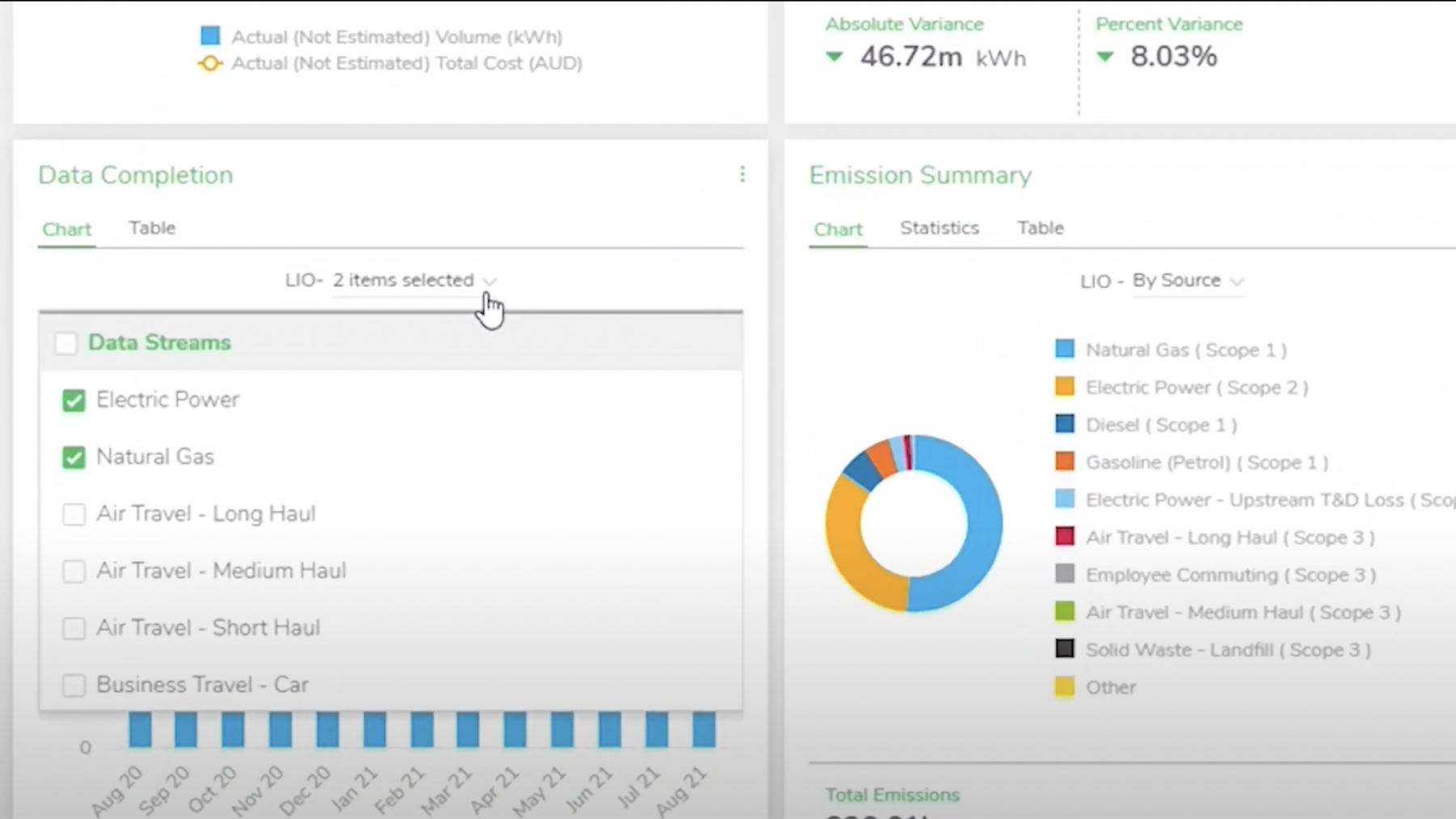Switch to Table tab in Data Completion

(x=152, y=228)
